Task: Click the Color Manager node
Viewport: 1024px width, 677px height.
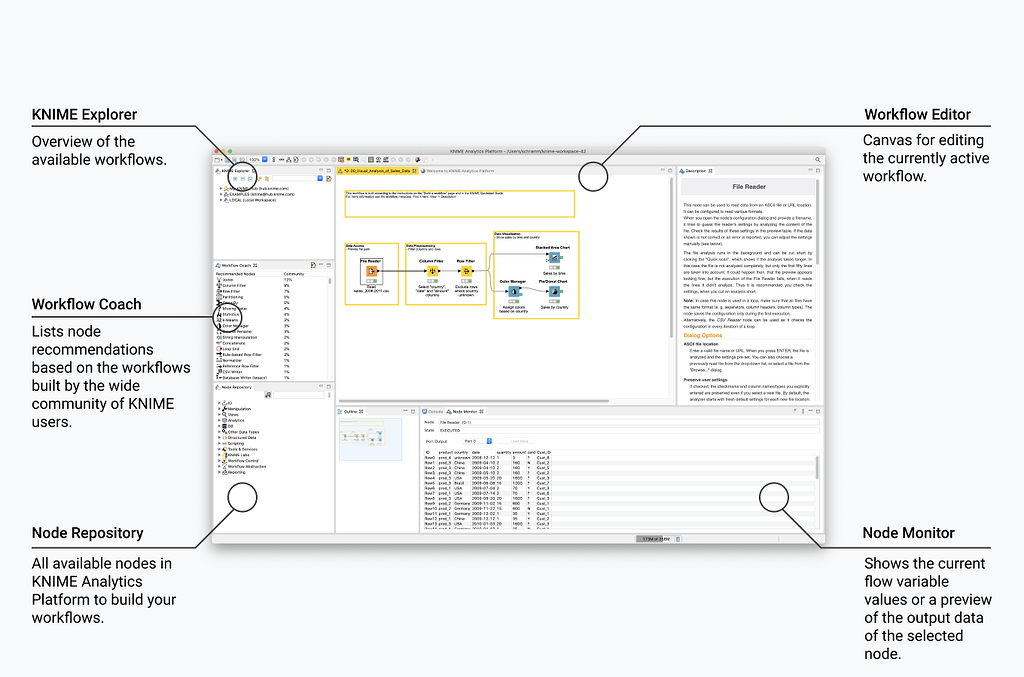Action: click(x=512, y=291)
